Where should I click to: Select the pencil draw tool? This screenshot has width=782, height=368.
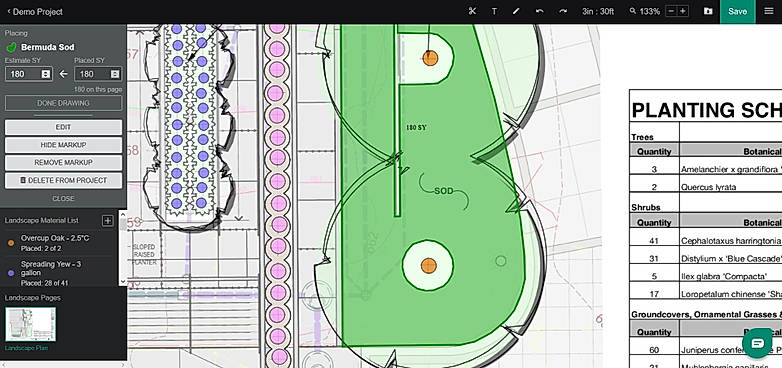516,11
